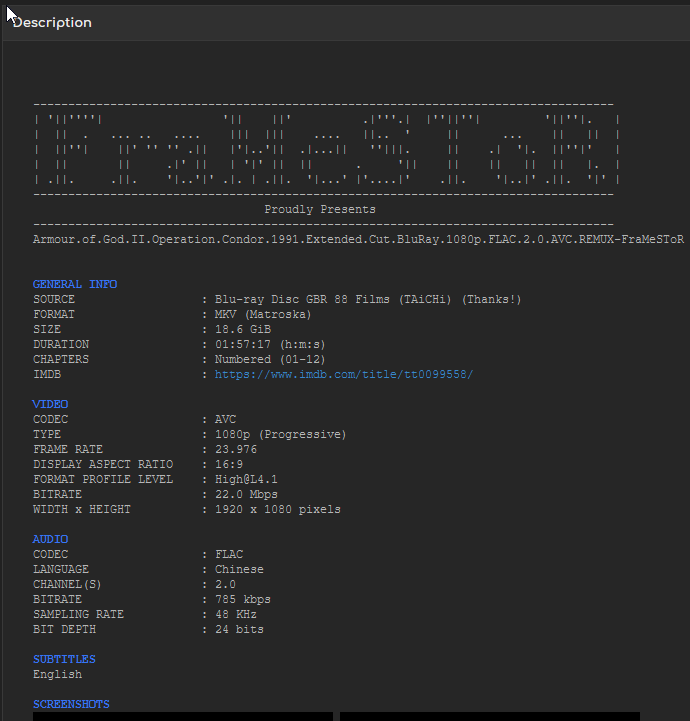
Task: Click the IMDB label
Action: coord(47,374)
